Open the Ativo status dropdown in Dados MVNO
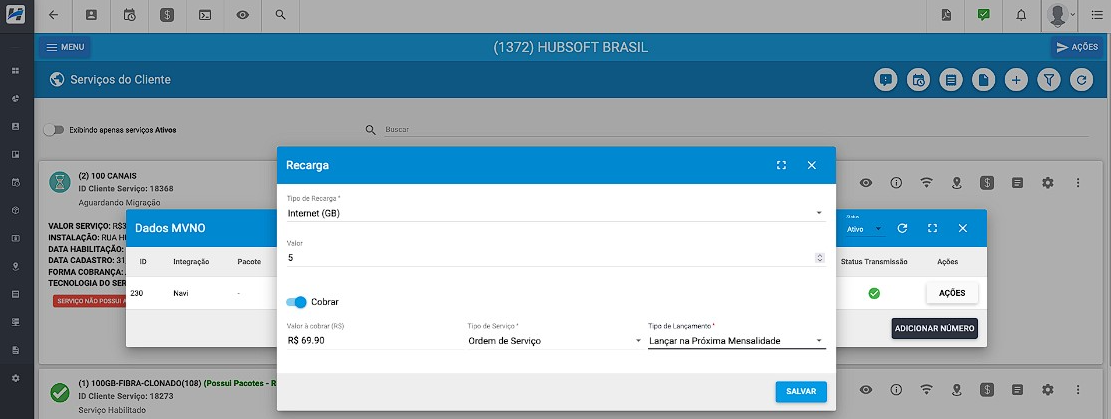This screenshot has height=419, width=1111. tap(865, 229)
